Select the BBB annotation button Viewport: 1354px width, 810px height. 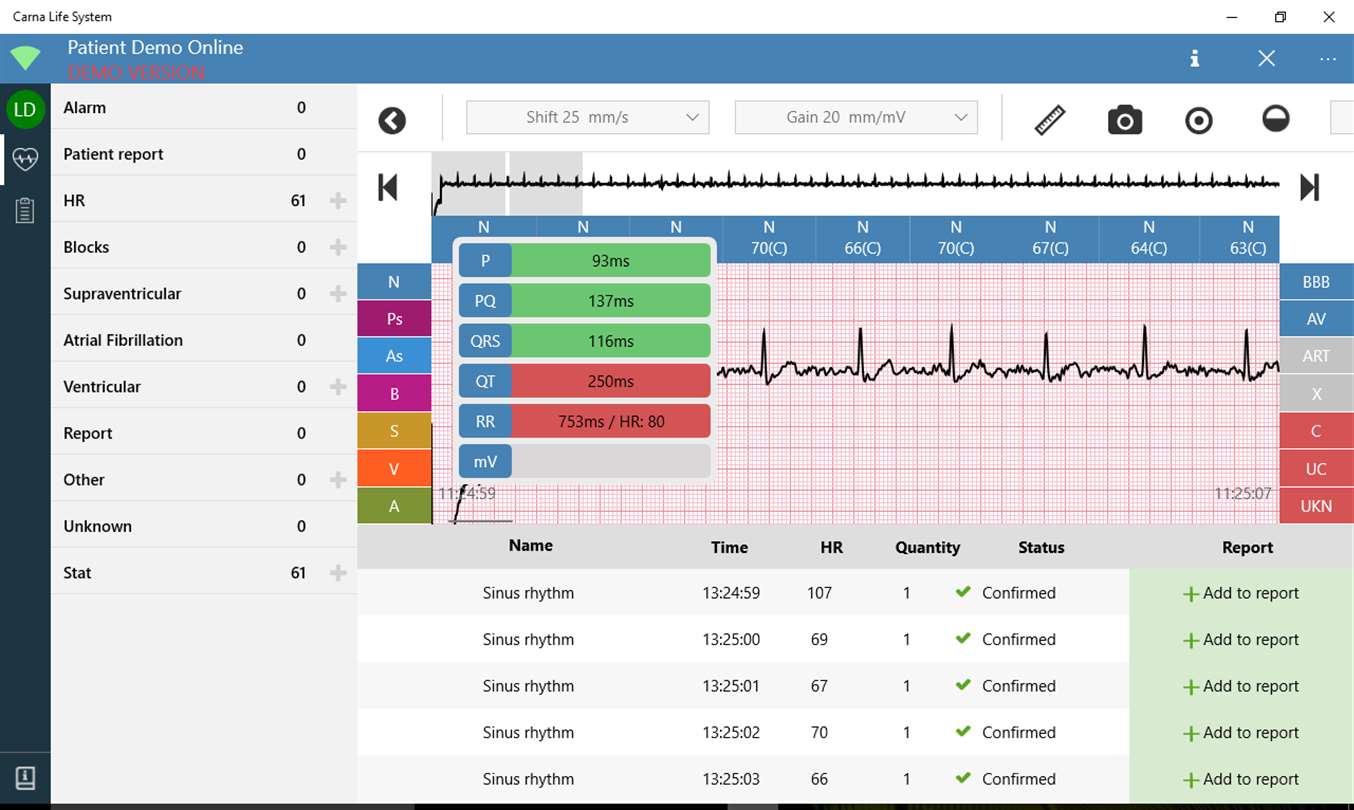pos(1316,282)
